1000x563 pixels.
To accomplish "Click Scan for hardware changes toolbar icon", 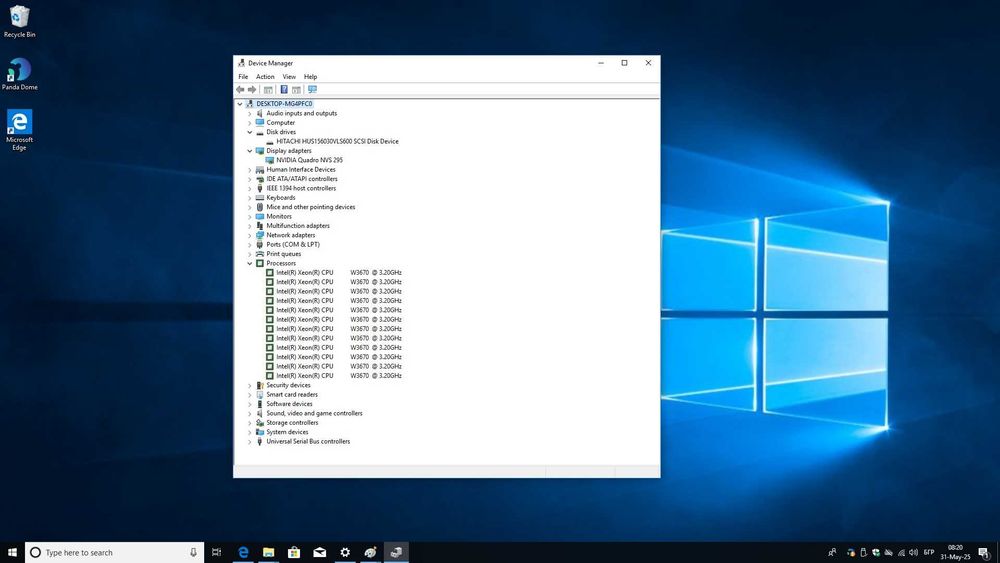I will 312,89.
